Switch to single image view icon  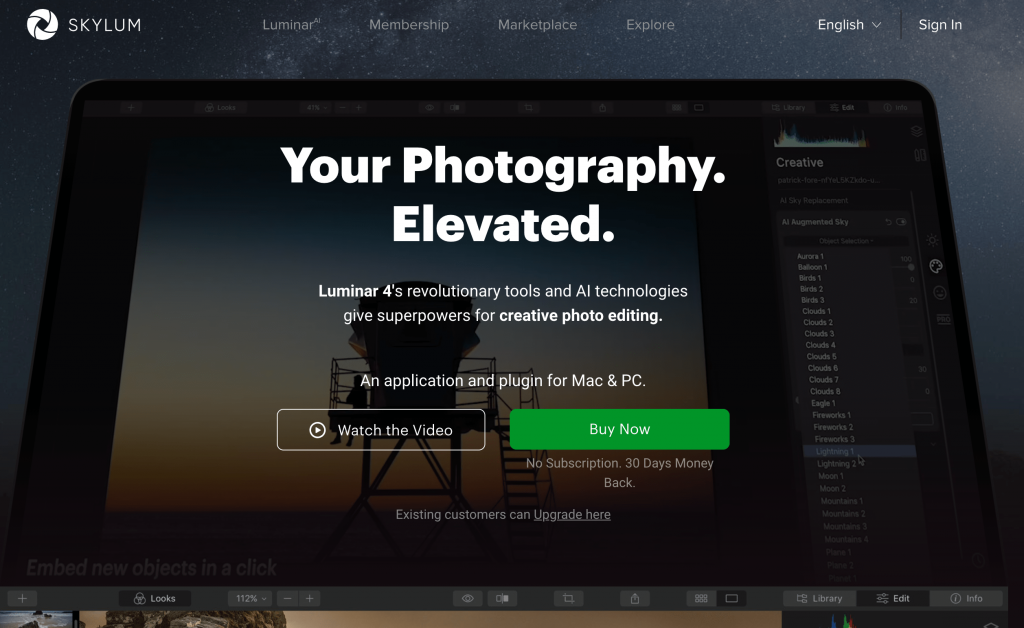[731, 598]
